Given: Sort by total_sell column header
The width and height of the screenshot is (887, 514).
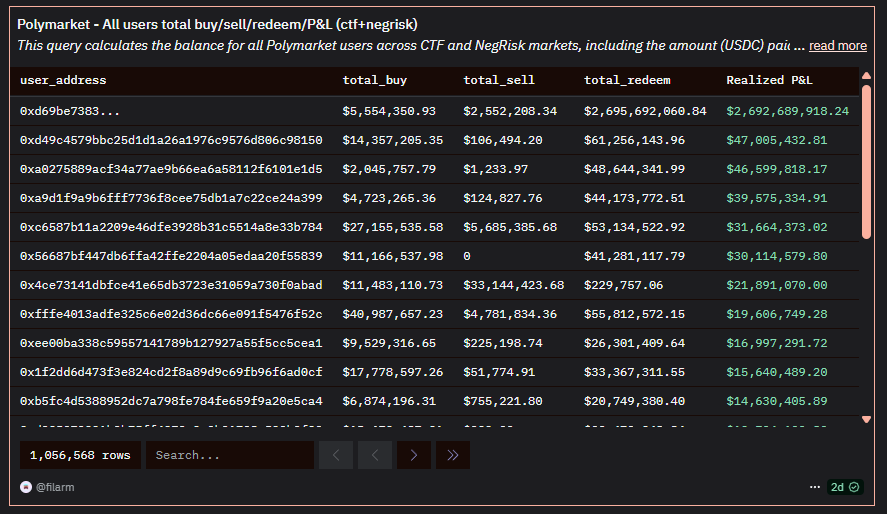Looking at the screenshot, I should [x=499, y=80].
